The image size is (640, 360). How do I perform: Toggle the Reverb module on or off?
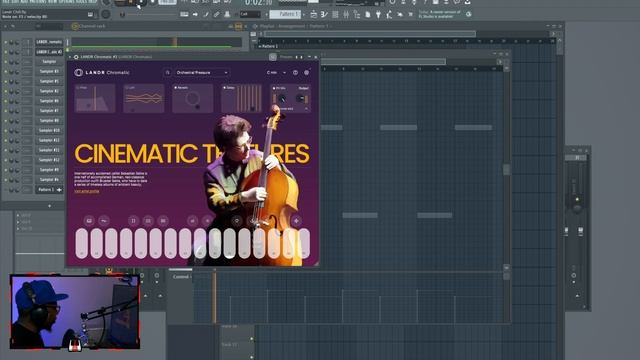coord(176,88)
